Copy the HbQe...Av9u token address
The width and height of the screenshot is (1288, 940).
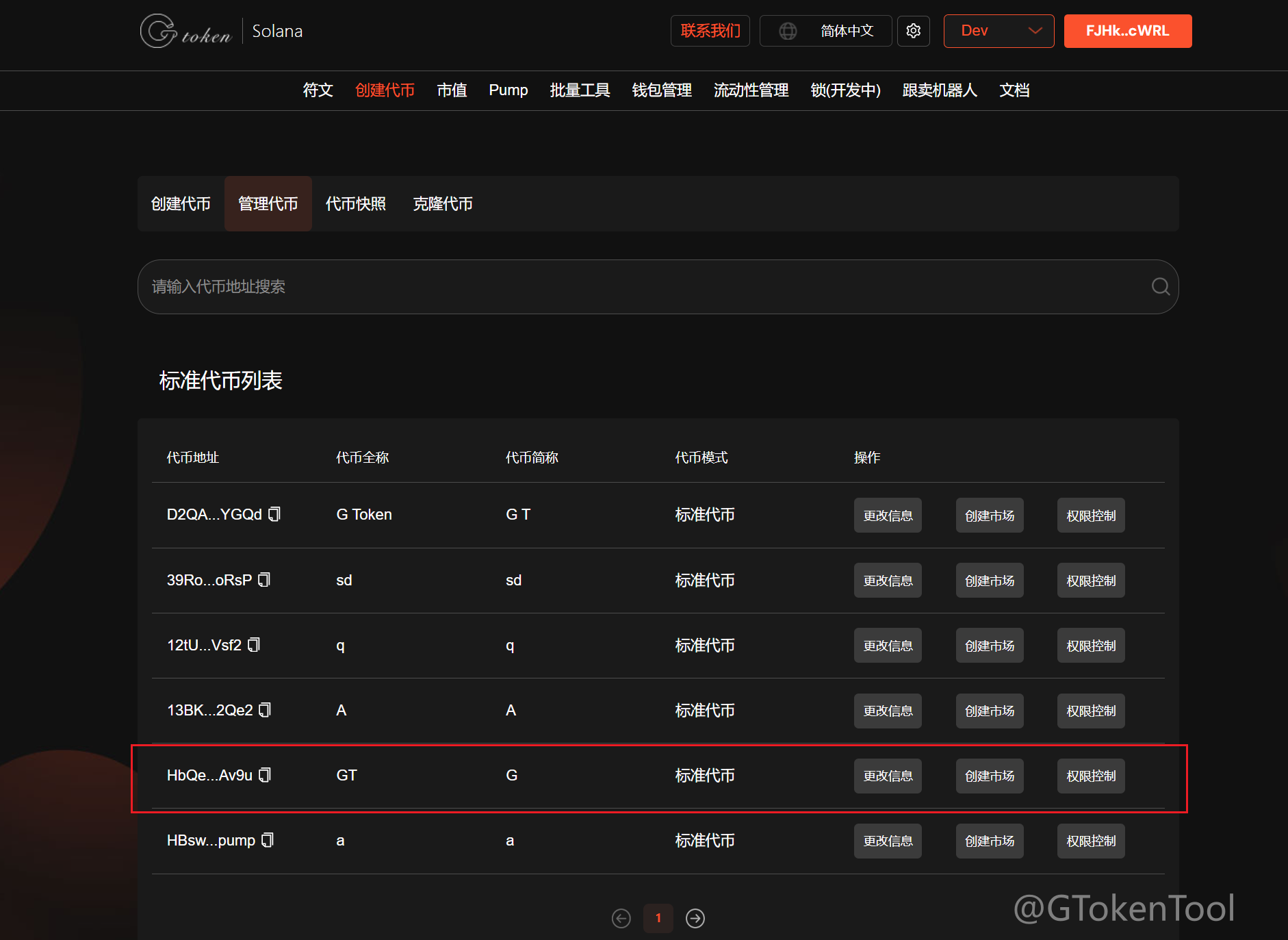click(265, 775)
